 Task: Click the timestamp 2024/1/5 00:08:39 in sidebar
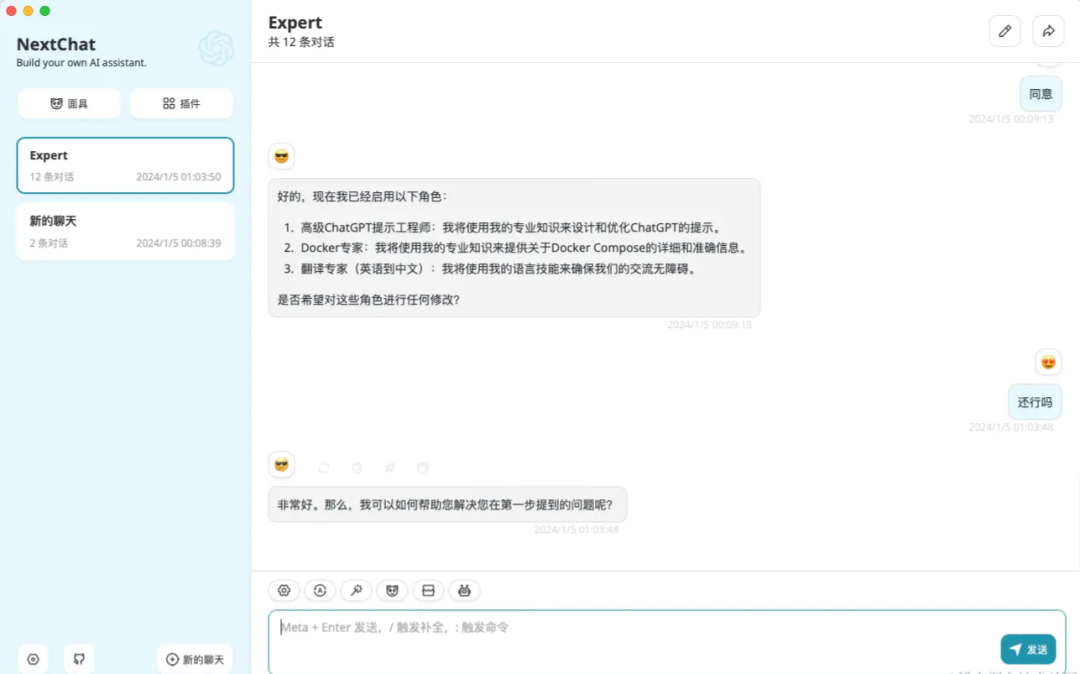178,243
